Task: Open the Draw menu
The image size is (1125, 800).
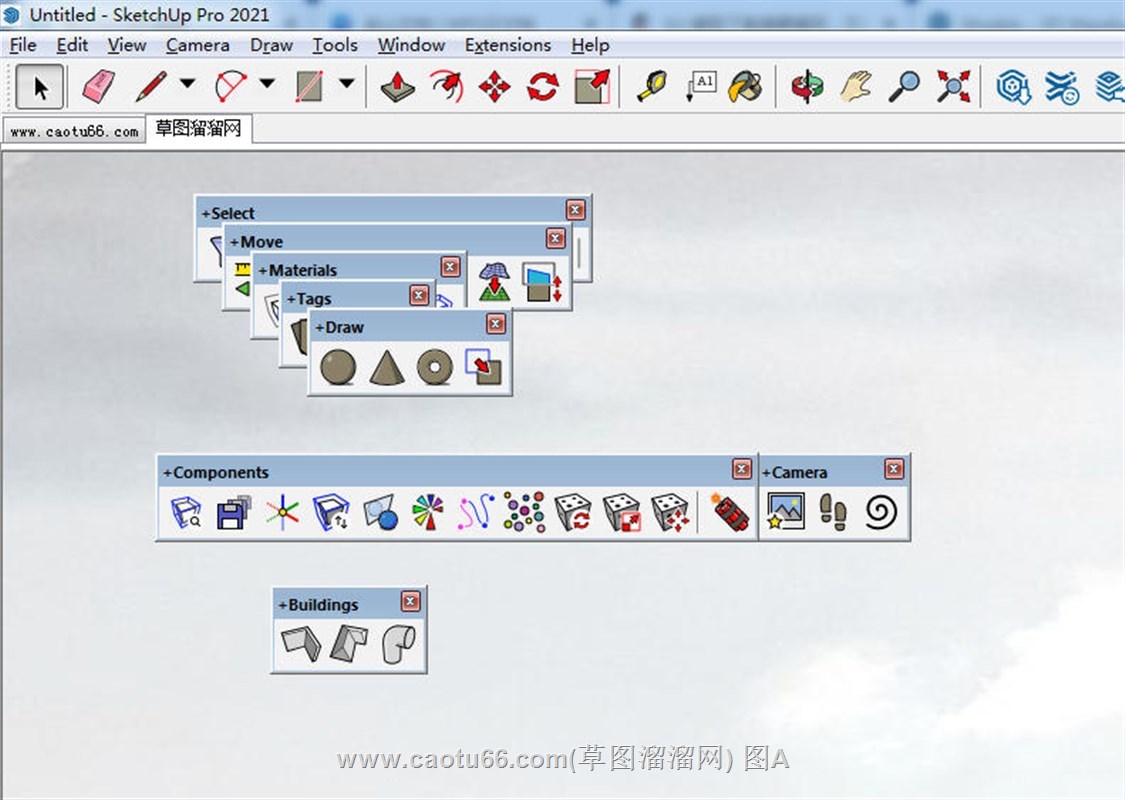Action: point(271,45)
